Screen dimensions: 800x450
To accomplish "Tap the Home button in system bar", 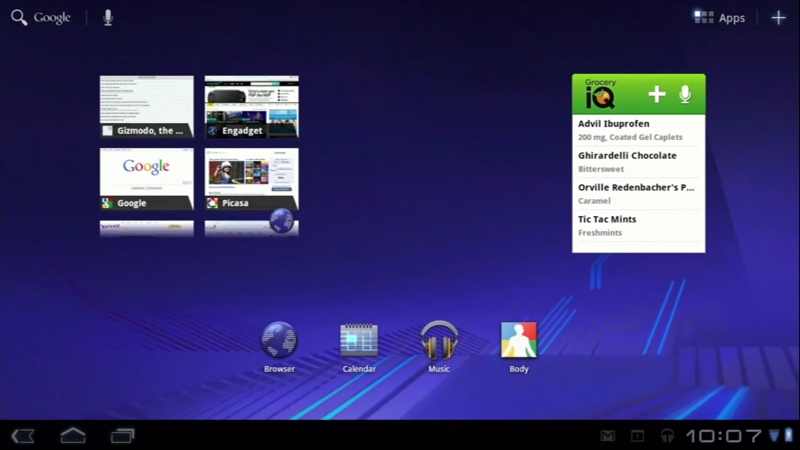I will click(73, 435).
